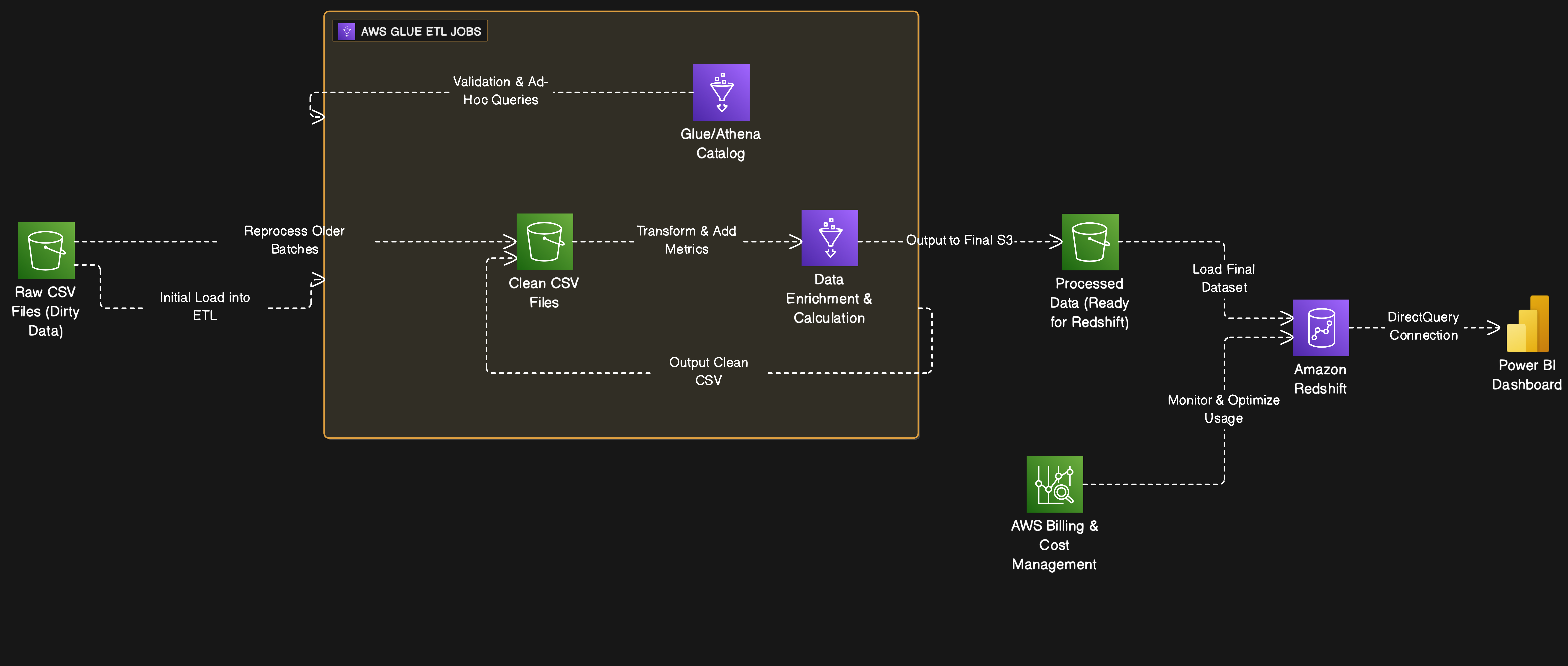Screen dimensions: 1568x666
Task: Click the Amazon Redshift icon
Action: [x=1321, y=328]
